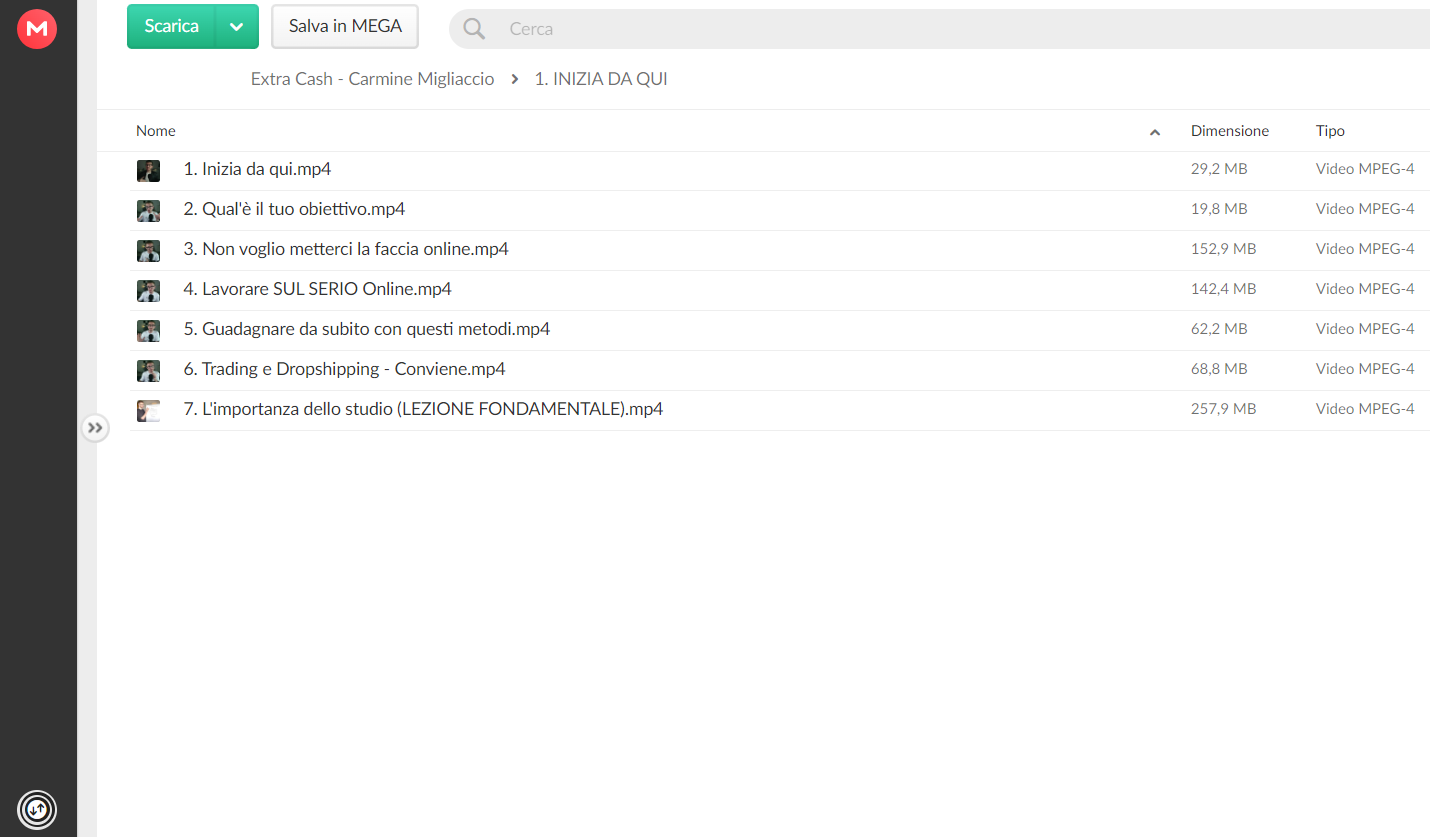Click Video MPEG-4 type in Inizia da qui row
The width and height of the screenshot is (1430, 837).
click(x=1365, y=169)
